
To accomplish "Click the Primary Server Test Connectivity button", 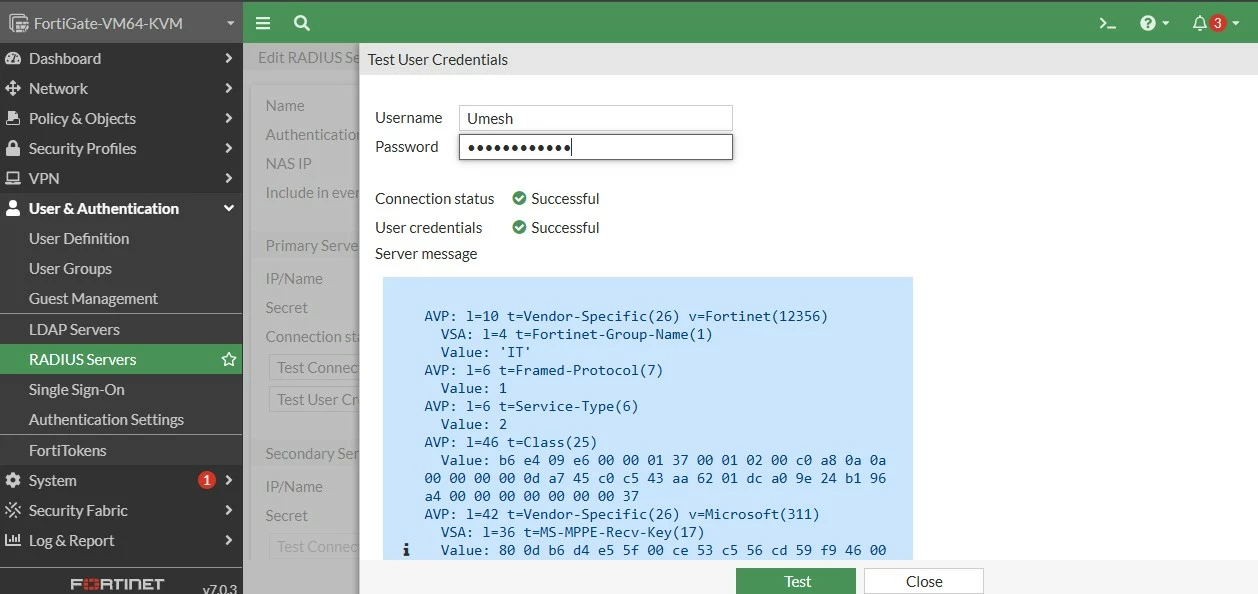I will (x=314, y=368).
